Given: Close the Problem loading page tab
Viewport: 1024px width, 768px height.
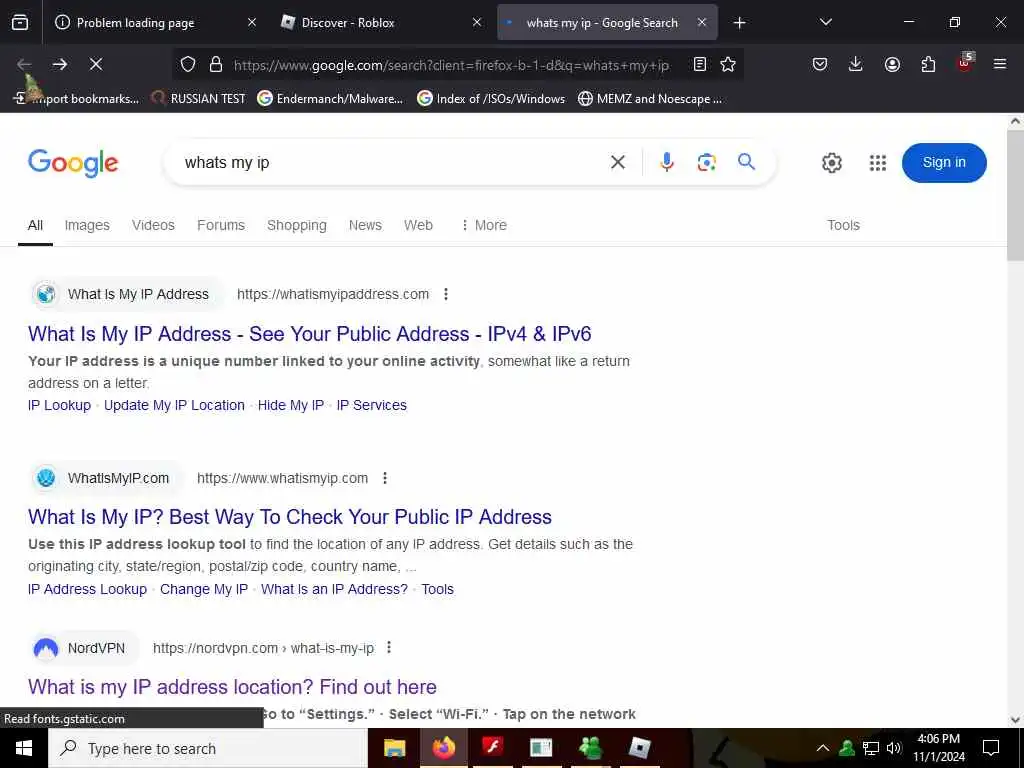Looking at the screenshot, I should [252, 22].
